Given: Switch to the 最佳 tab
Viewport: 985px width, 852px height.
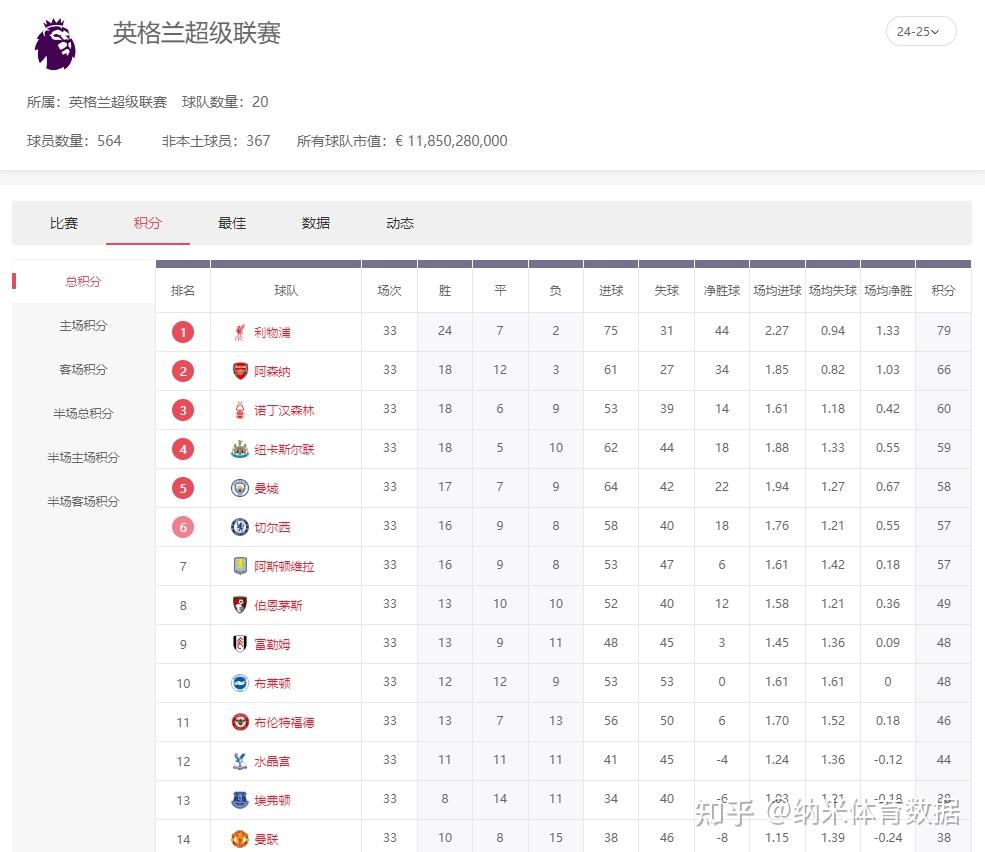Looking at the screenshot, I should (x=231, y=223).
